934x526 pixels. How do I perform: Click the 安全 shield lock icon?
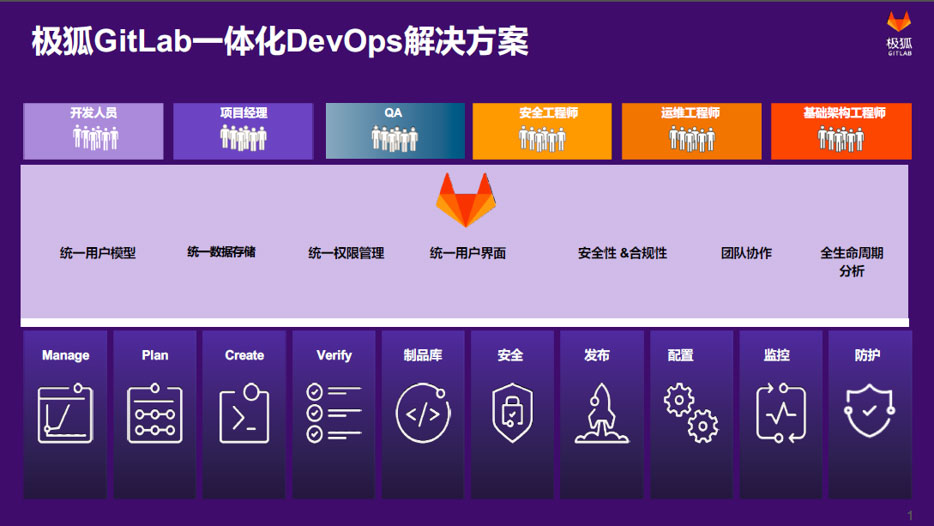click(512, 413)
